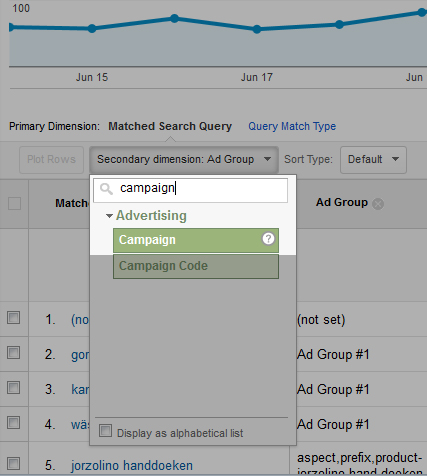Viewport: 427px width, 476px height.
Task: Click the Advertising category label
Action: tap(151, 215)
